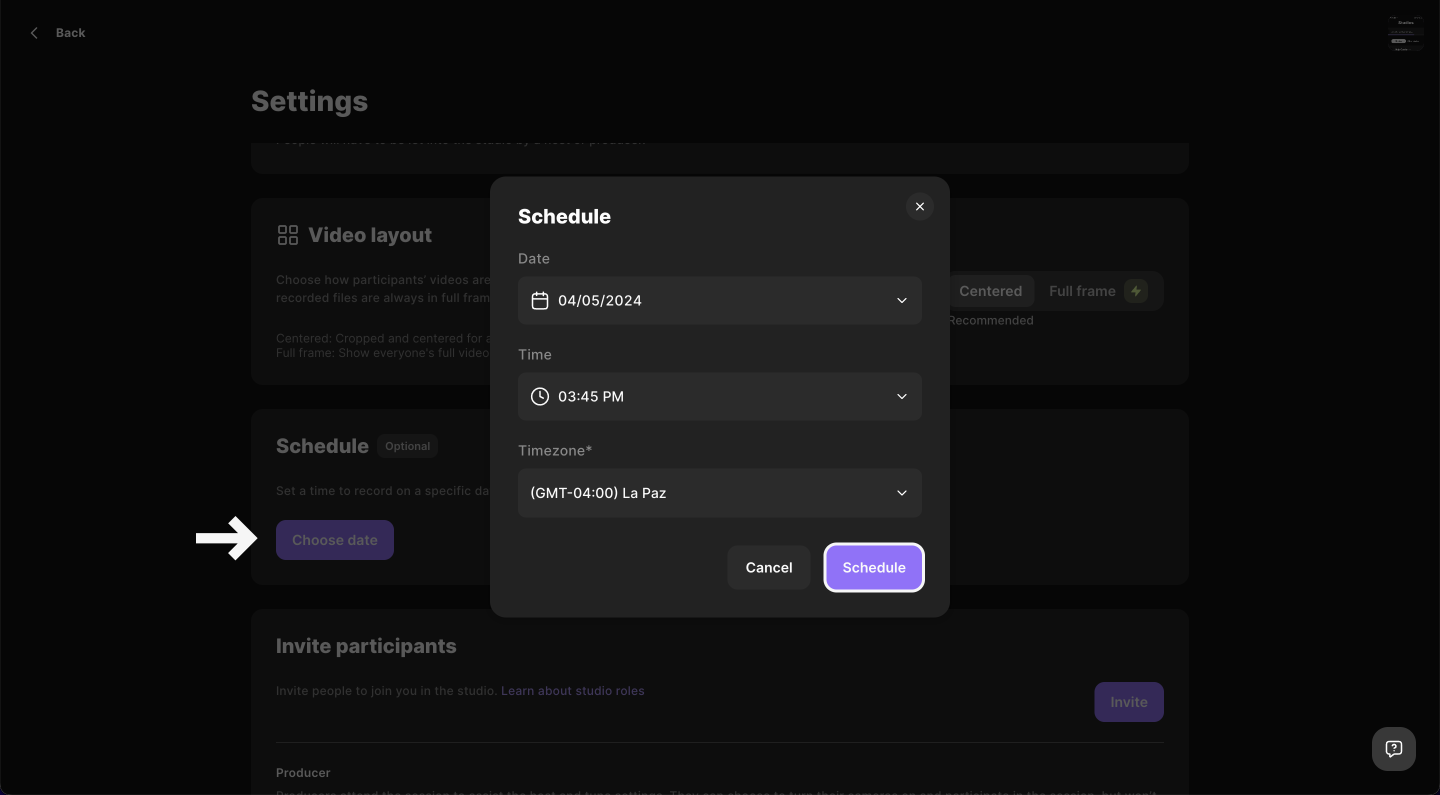Screen dimensions: 1440x795
Task: Go Back to previous page
Action: pos(57,33)
